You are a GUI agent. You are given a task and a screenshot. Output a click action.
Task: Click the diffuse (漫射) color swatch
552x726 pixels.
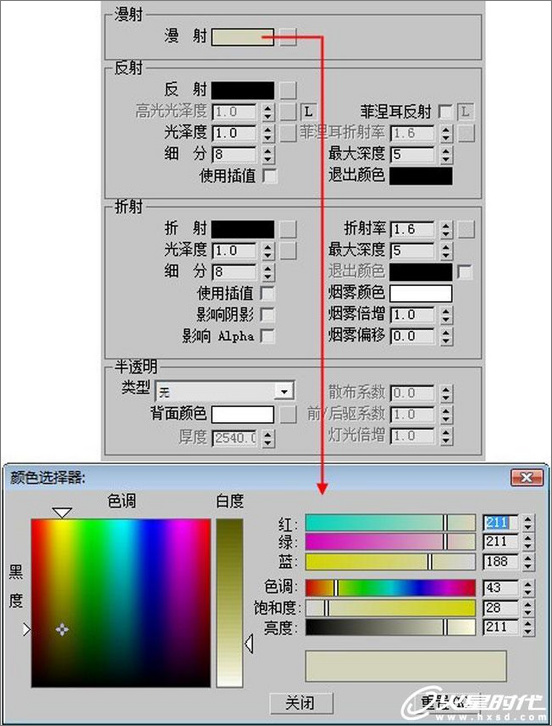pos(243,38)
